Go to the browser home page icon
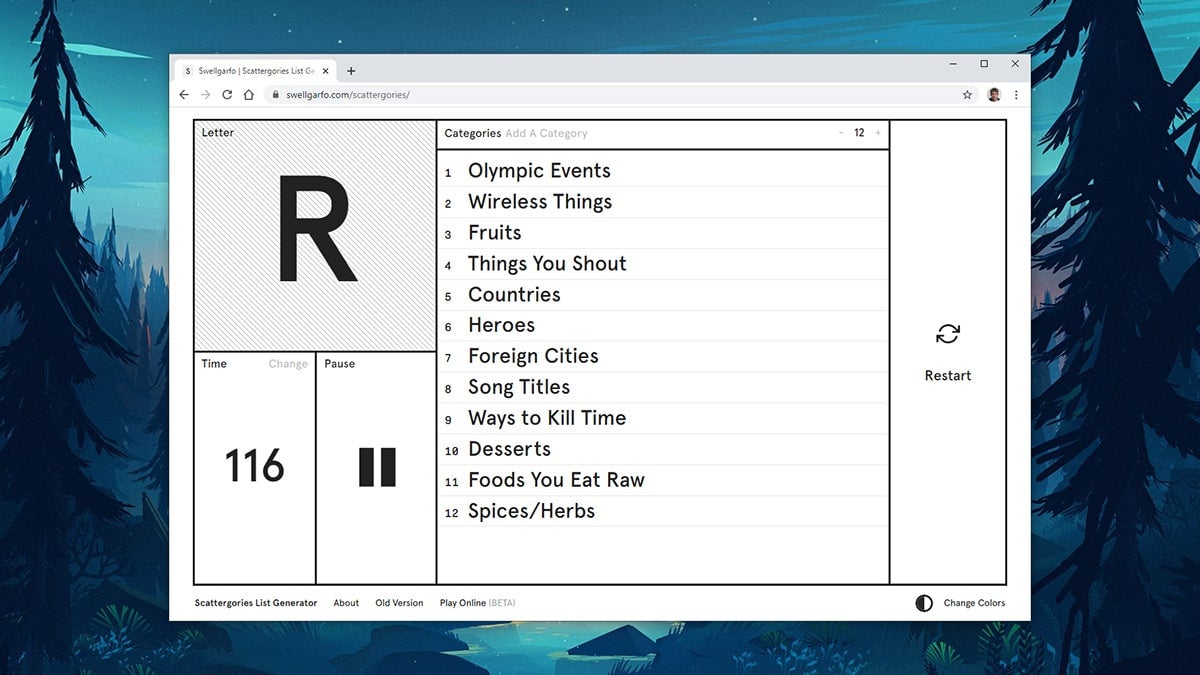 coord(249,95)
